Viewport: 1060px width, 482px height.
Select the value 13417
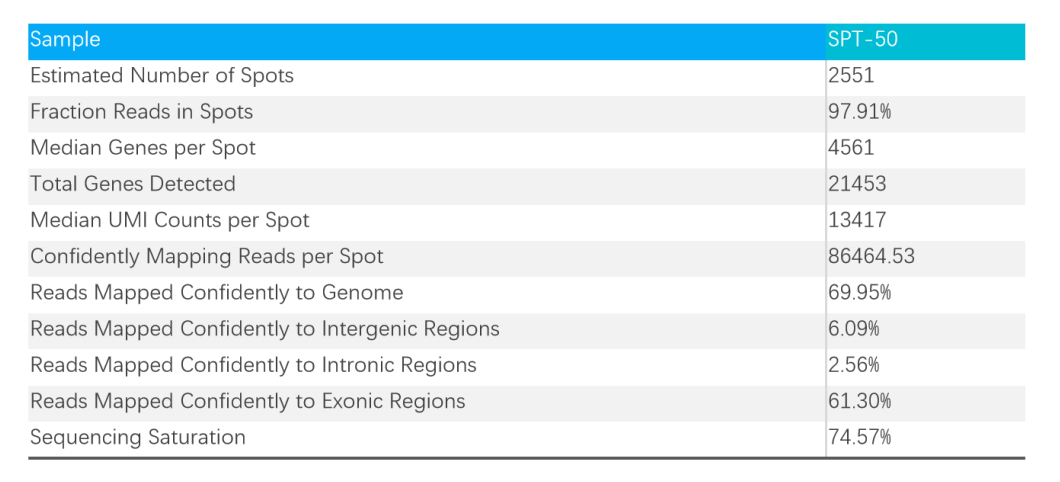point(857,221)
